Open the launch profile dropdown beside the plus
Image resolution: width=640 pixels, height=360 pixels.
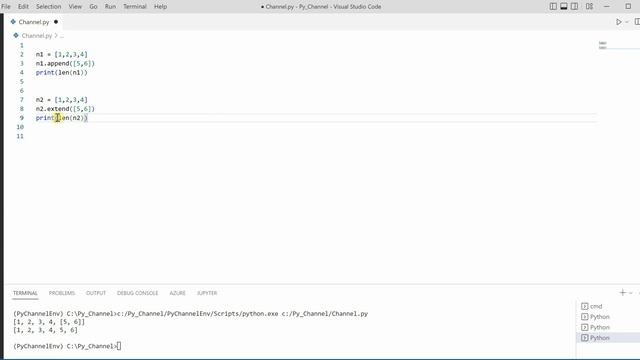pyautogui.click(x=631, y=293)
